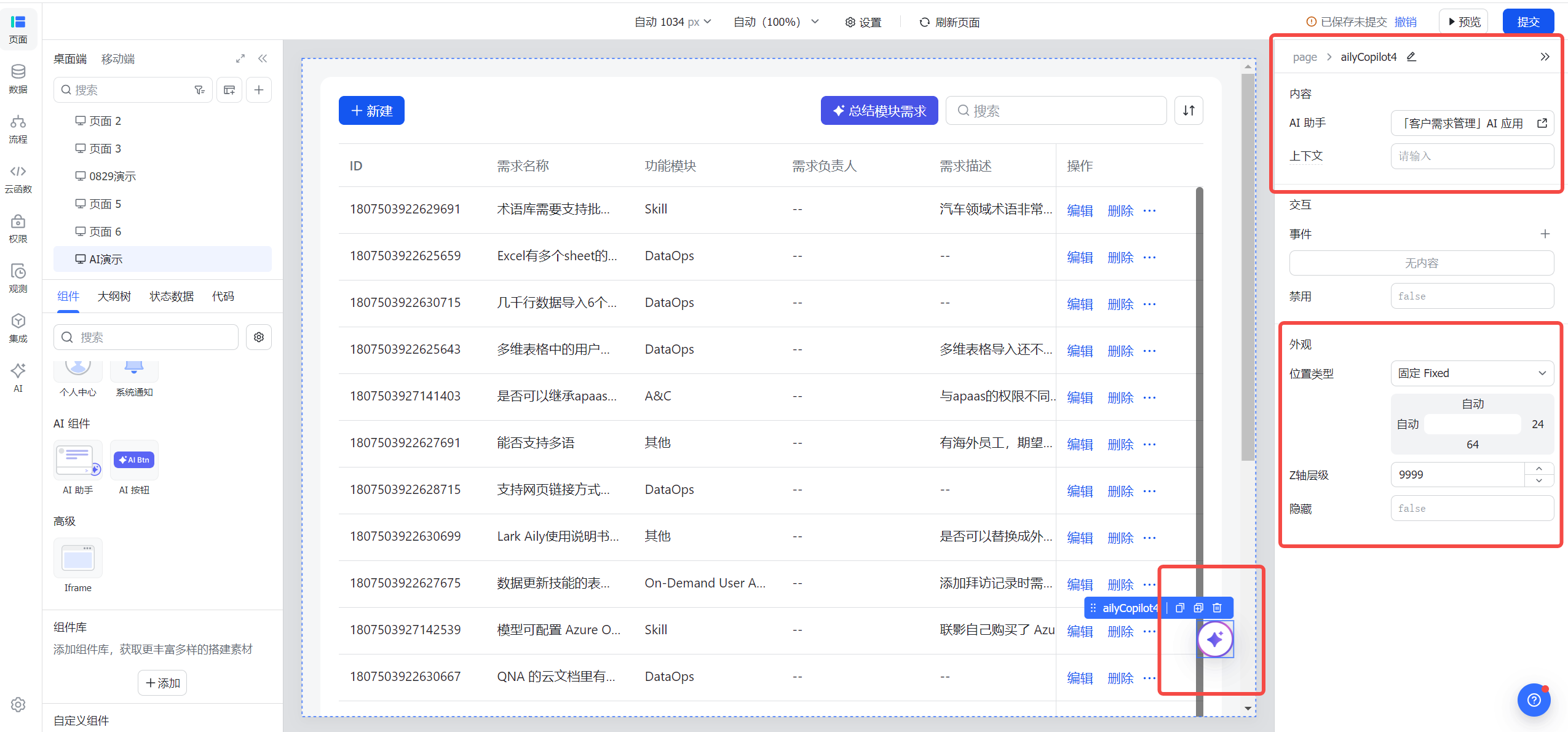Select the AI 按钮 component thumbnail
Screen dimensions: 1568x732
pos(134,468)
